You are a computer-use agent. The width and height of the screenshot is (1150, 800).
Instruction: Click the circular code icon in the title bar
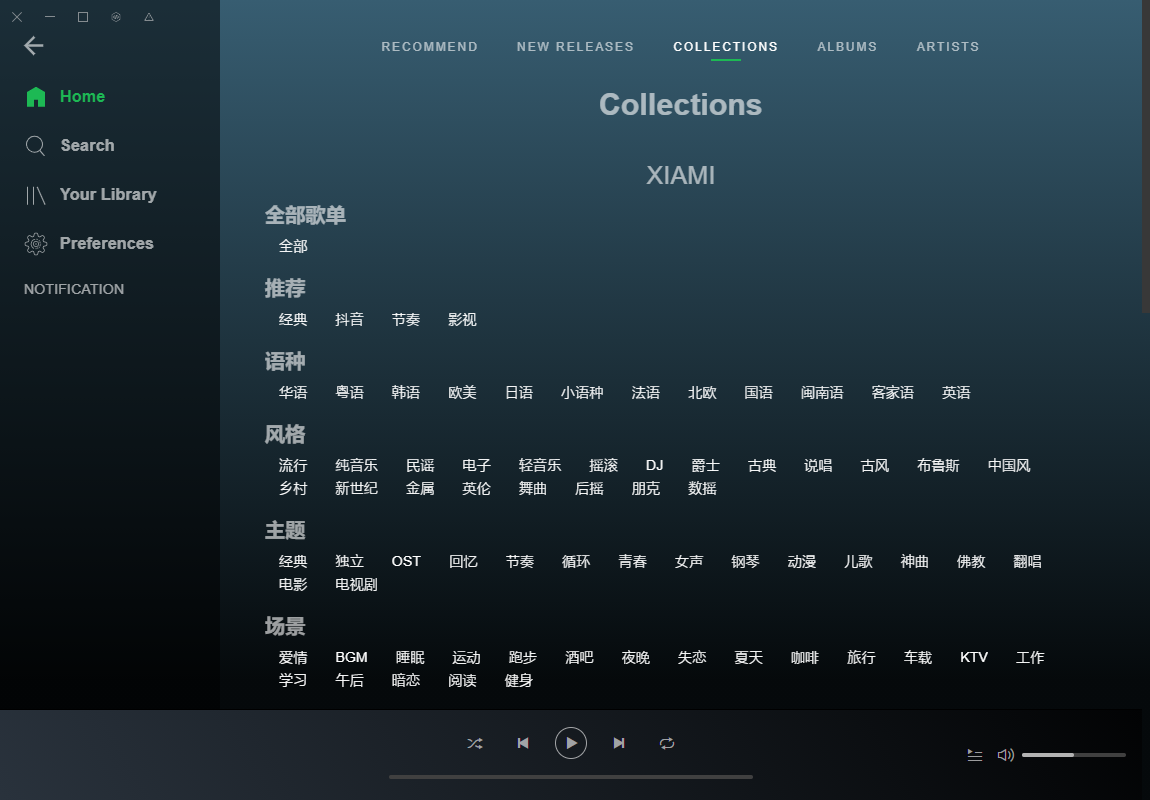pos(116,17)
